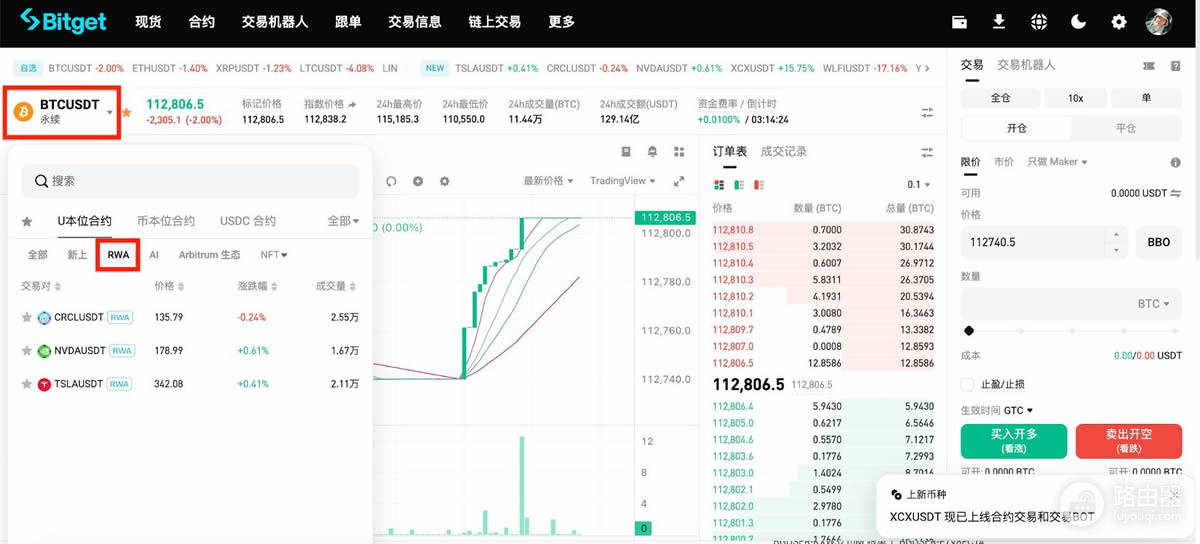The image size is (1200, 544).
Task: Click the chart notebook icon
Action: pyautogui.click(x=626, y=152)
